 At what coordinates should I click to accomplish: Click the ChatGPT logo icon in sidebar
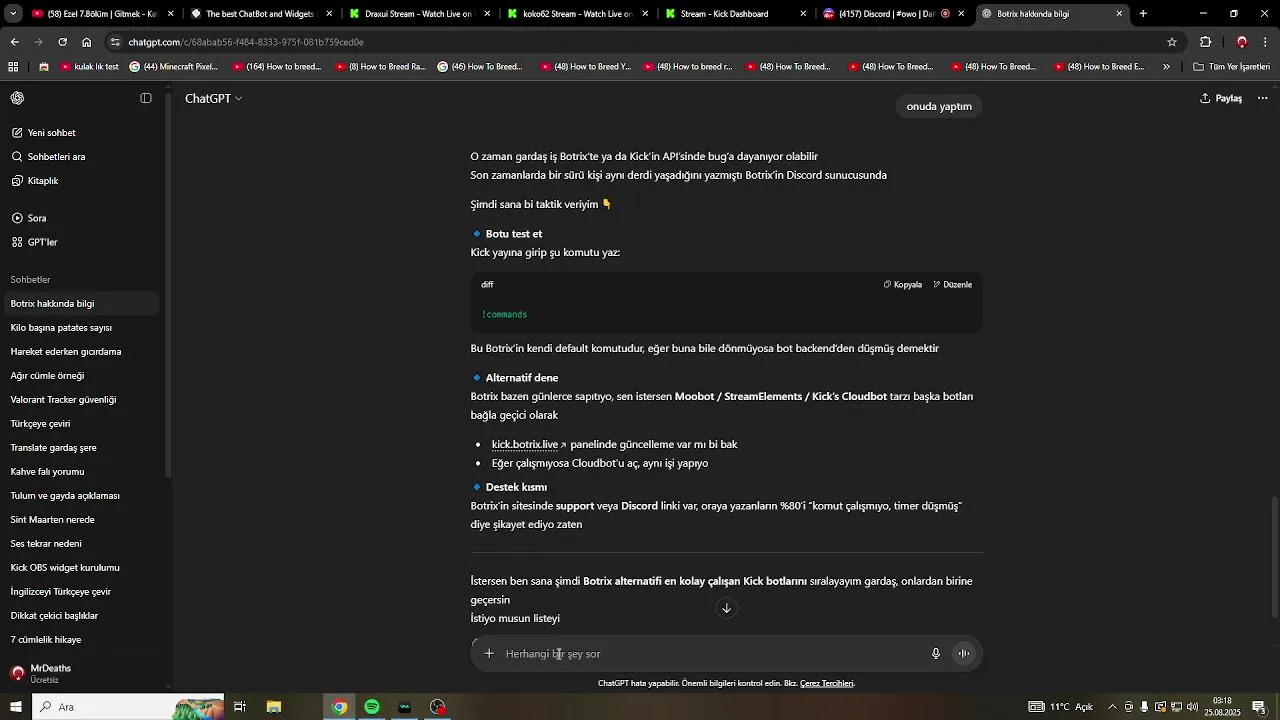tap(17, 98)
